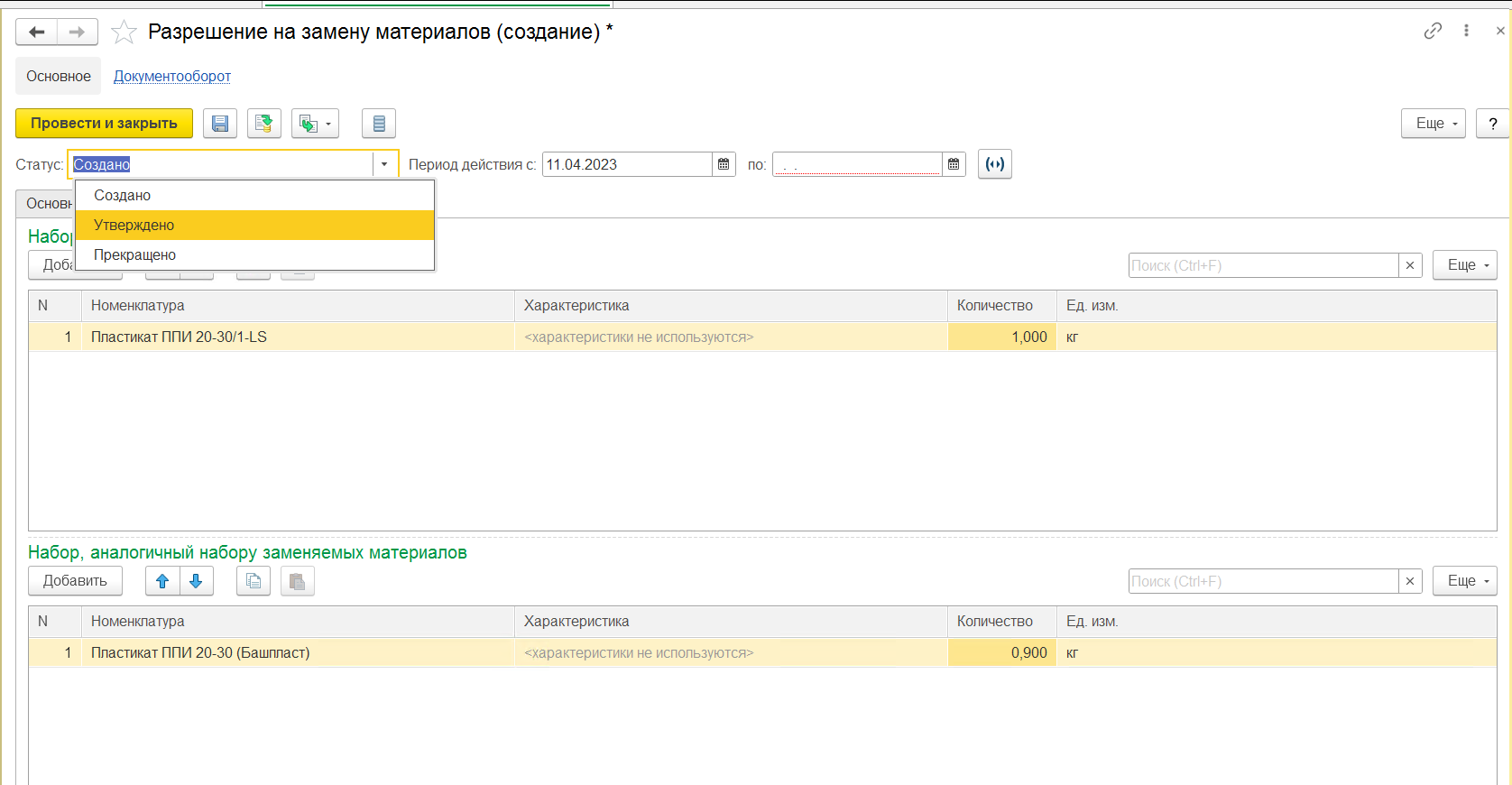This screenshot has height=785, width=1512.
Task: Open calendar for start date
Action: (724, 164)
